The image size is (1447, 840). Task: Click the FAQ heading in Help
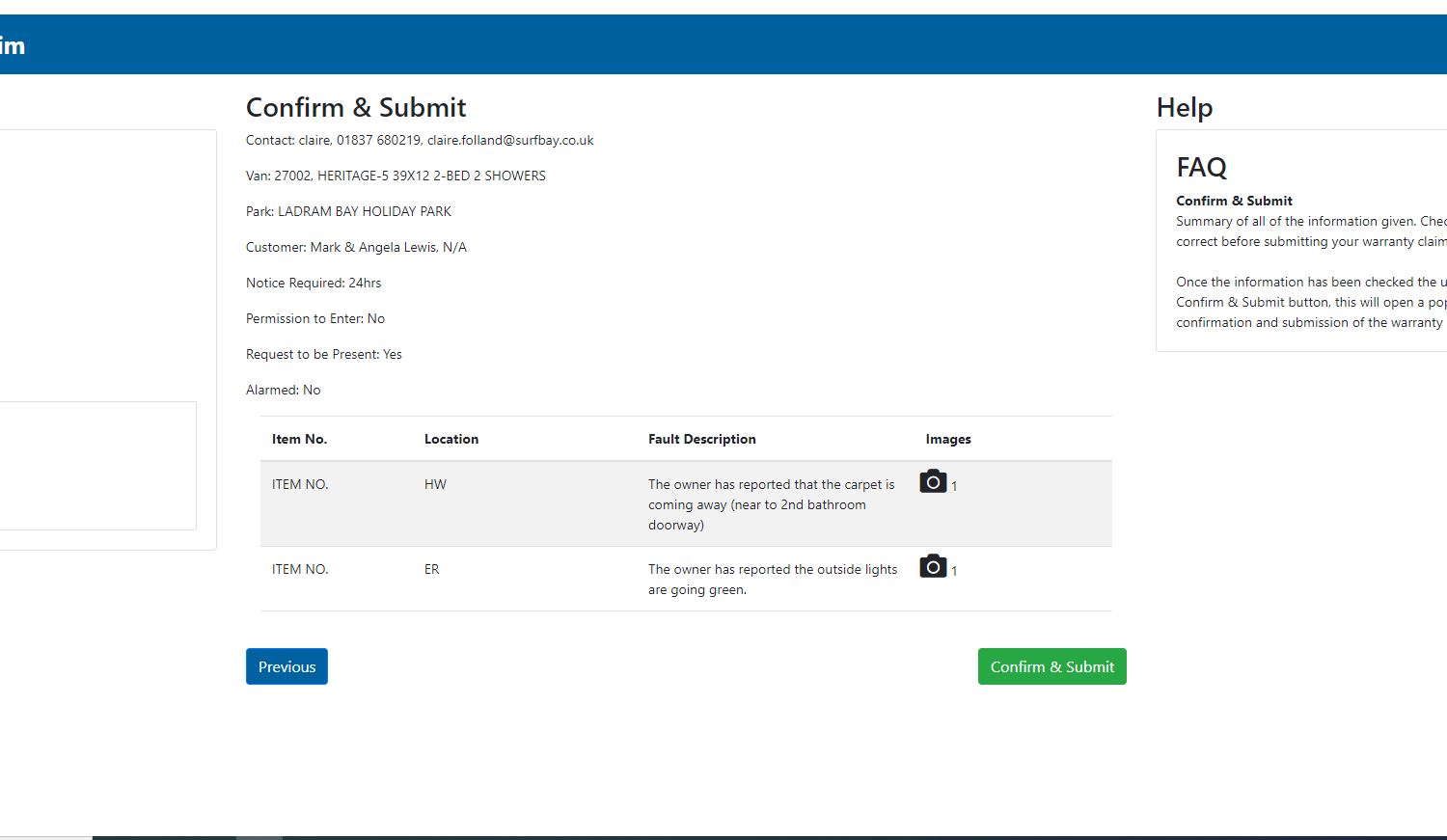click(x=1201, y=167)
